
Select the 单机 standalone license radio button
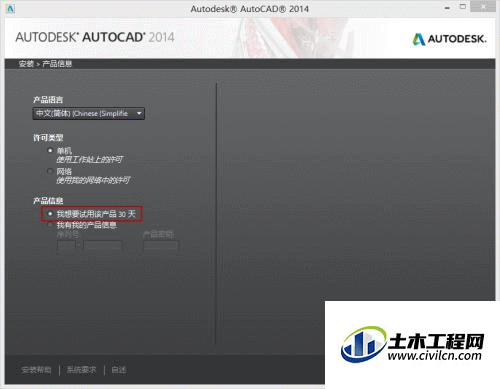click(50, 150)
